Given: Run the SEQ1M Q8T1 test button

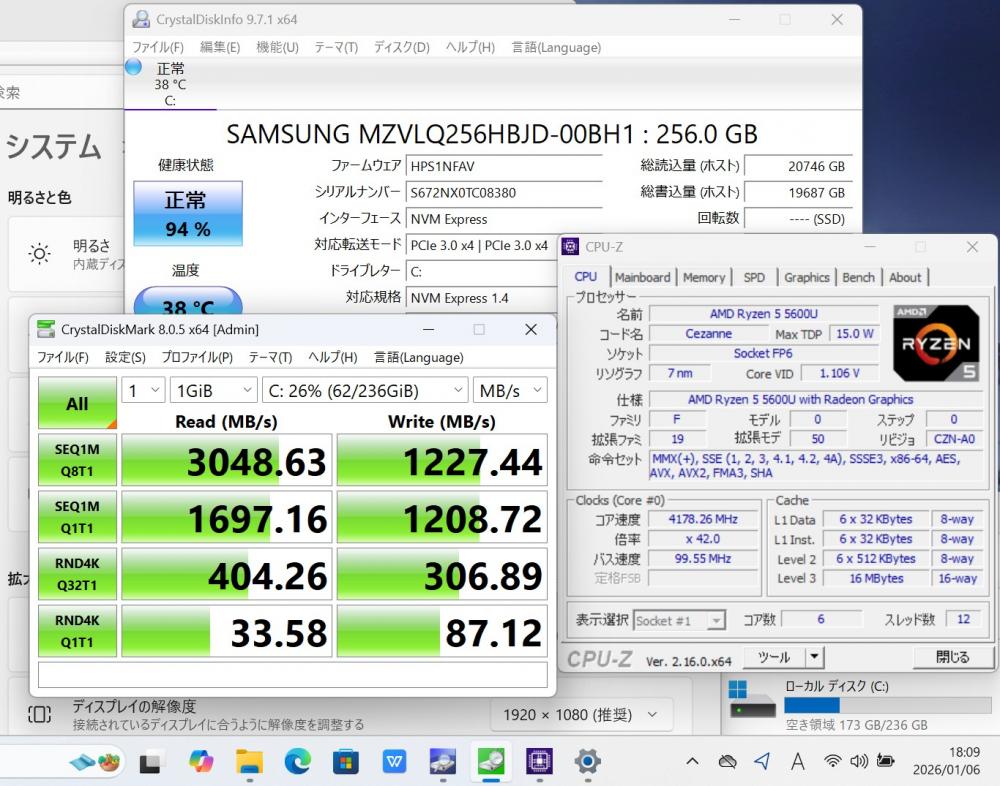Looking at the screenshot, I should (x=77, y=460).
